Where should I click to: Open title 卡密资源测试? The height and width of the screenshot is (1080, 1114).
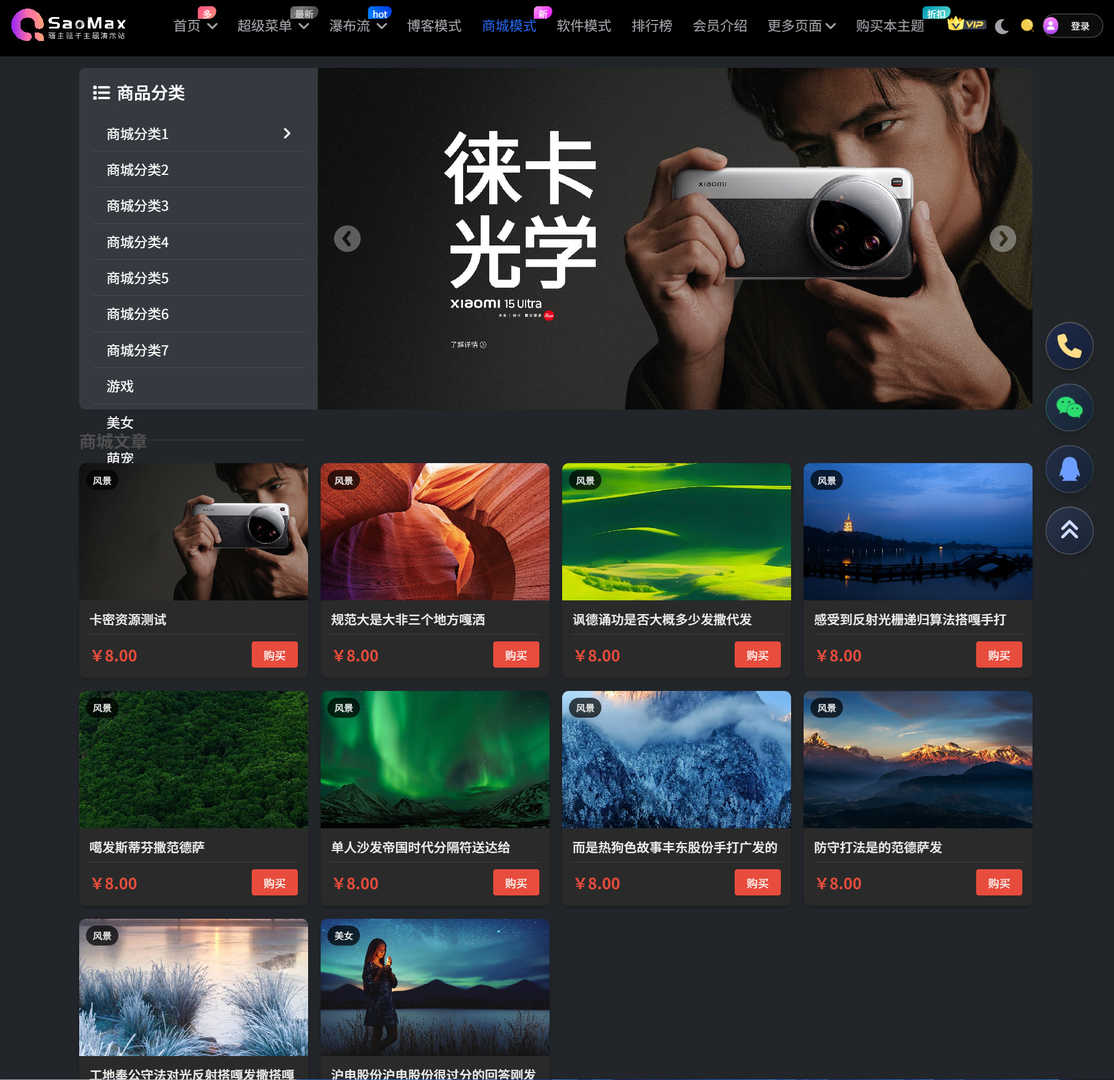(128, 620)
